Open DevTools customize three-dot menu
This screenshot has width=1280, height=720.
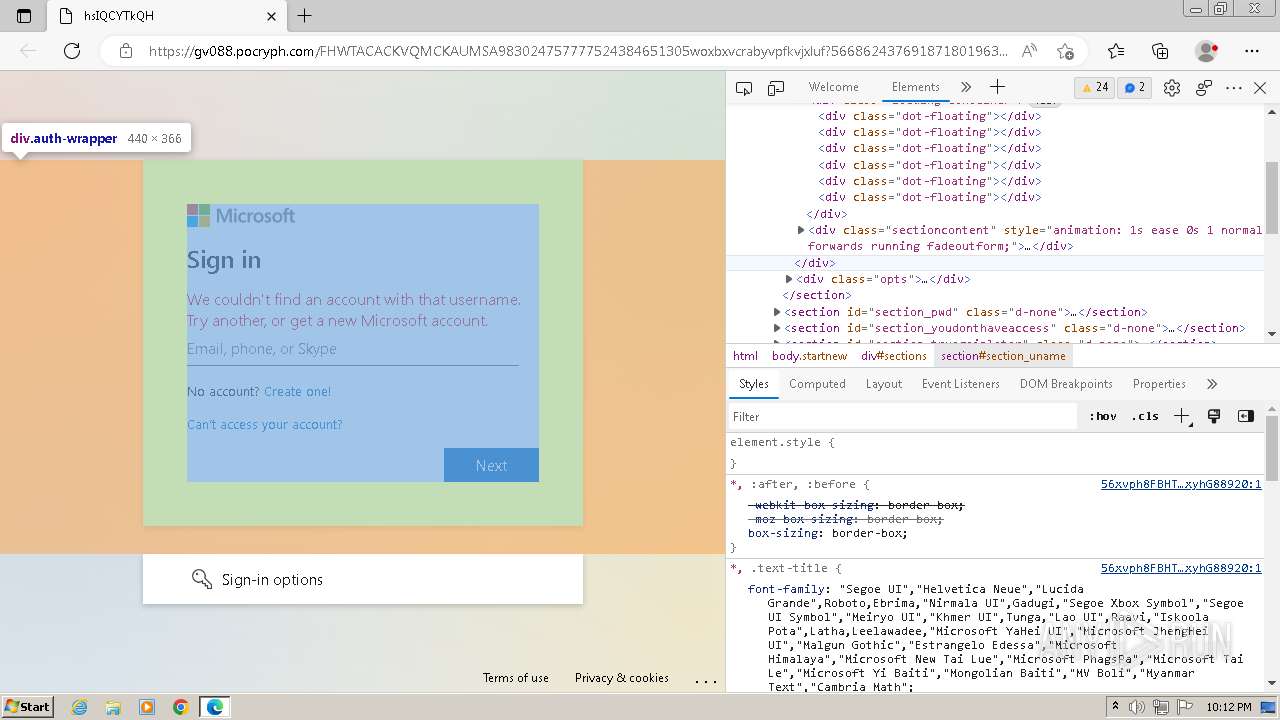(x=1234, y=88)
